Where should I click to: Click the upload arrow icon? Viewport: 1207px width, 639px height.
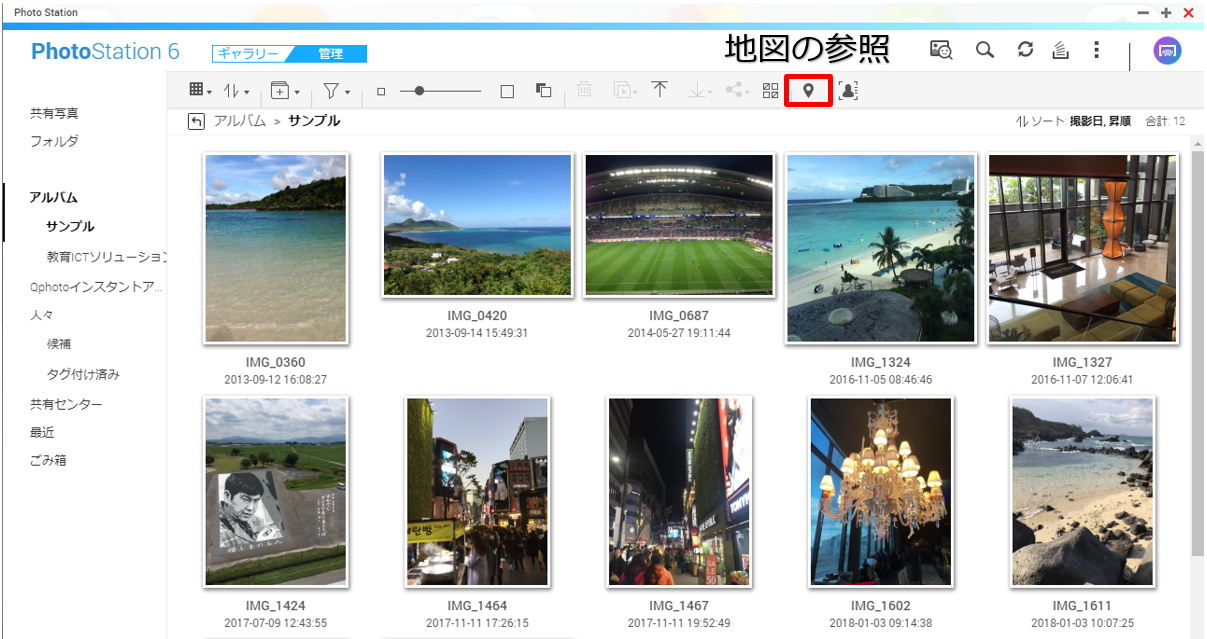click(659, 90)
